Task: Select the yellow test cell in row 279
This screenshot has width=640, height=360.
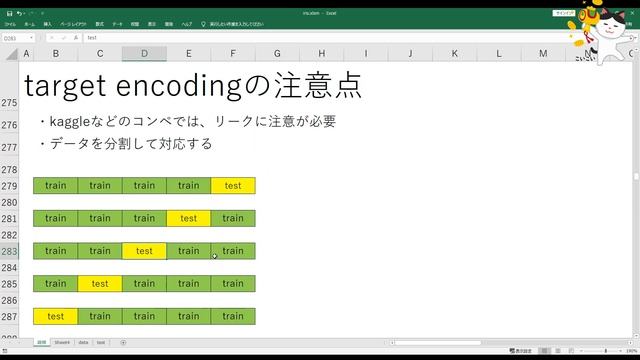Action: click(x=233, y=186)
